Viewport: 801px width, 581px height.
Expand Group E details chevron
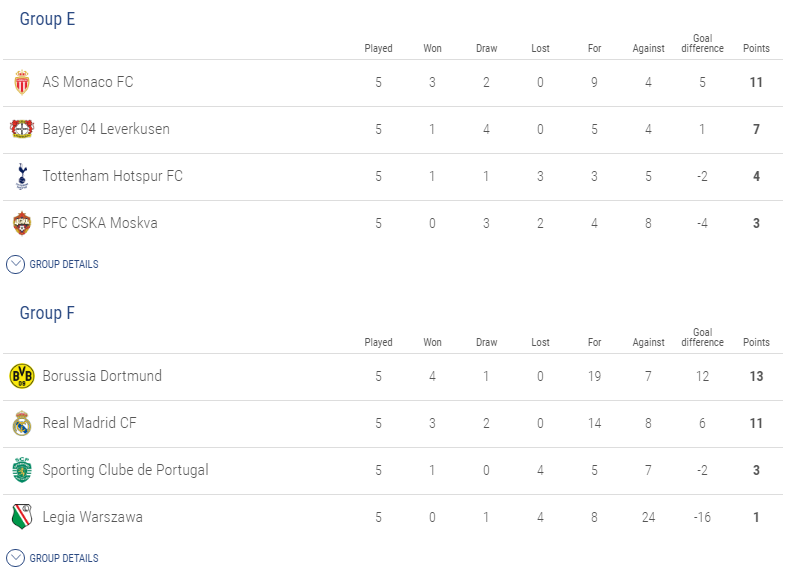(15, 264)
